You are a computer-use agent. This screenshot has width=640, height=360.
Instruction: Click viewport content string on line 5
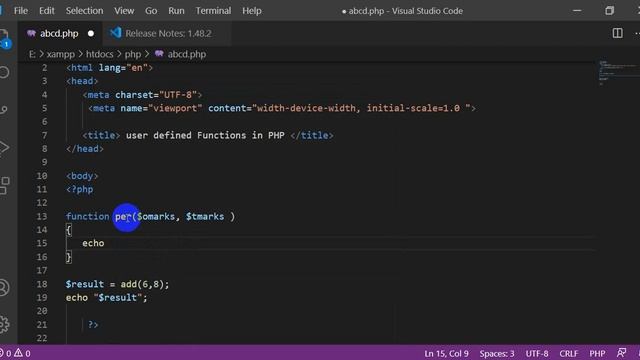click(x=361, y=108)
